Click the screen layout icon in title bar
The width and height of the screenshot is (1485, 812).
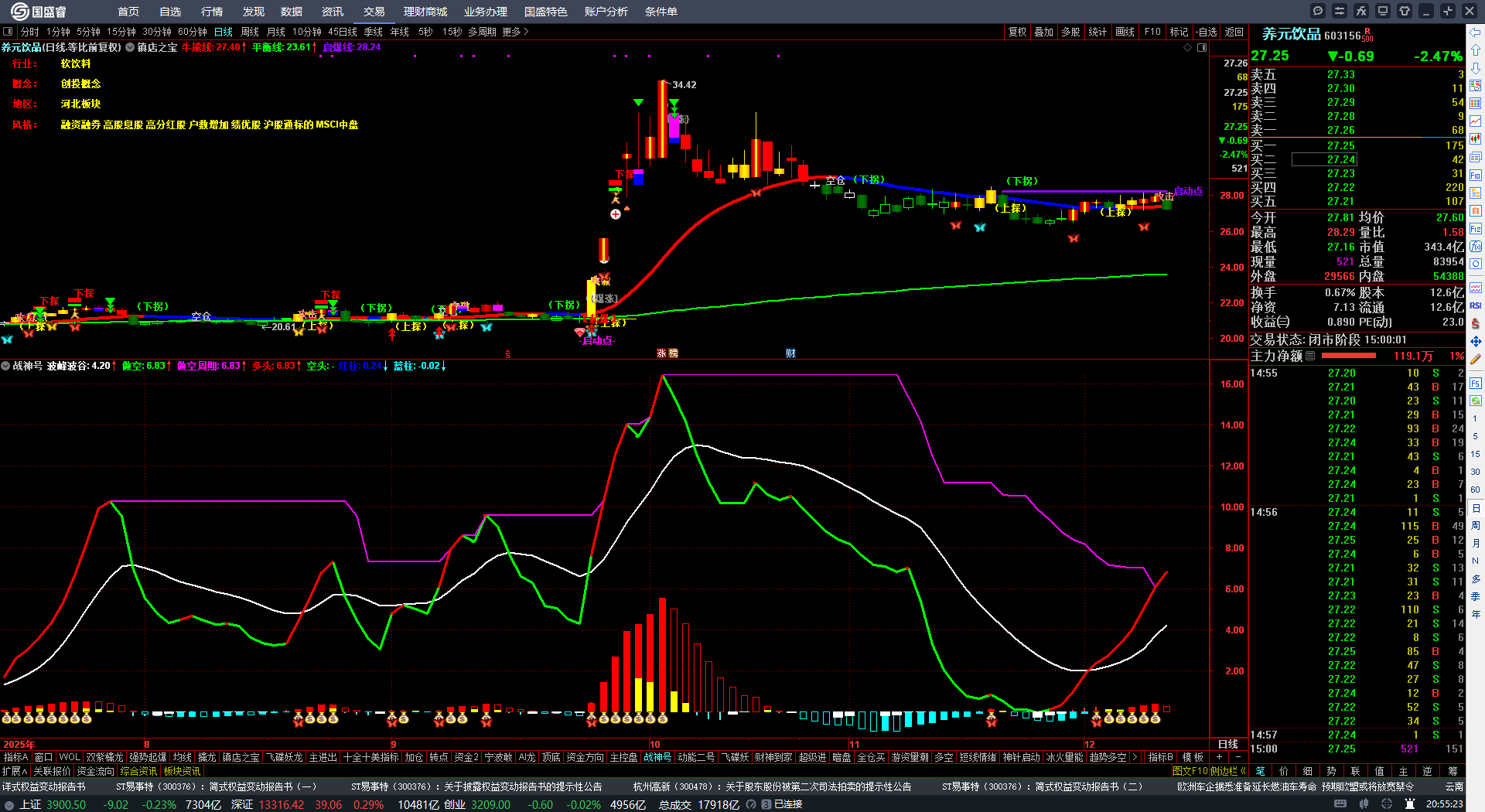(x=1383, y=11)
